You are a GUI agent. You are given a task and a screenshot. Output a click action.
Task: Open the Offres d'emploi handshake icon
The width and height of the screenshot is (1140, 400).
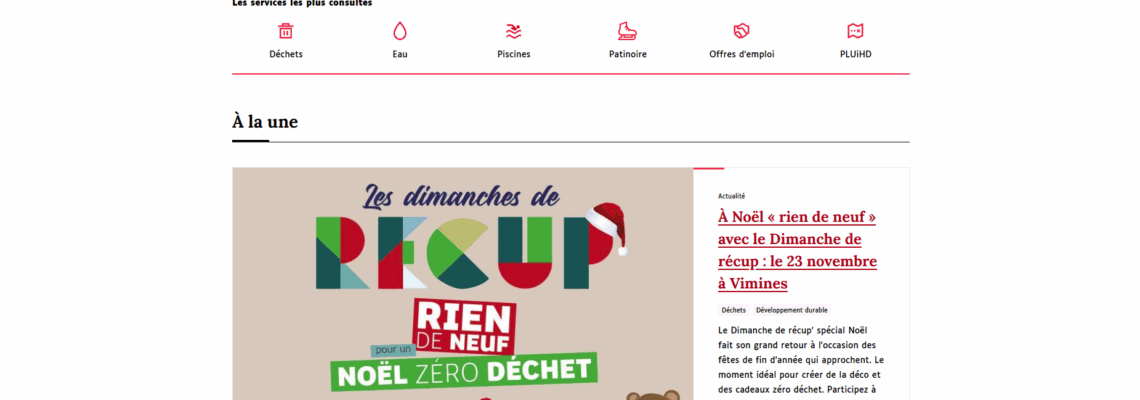click(742, 31)
